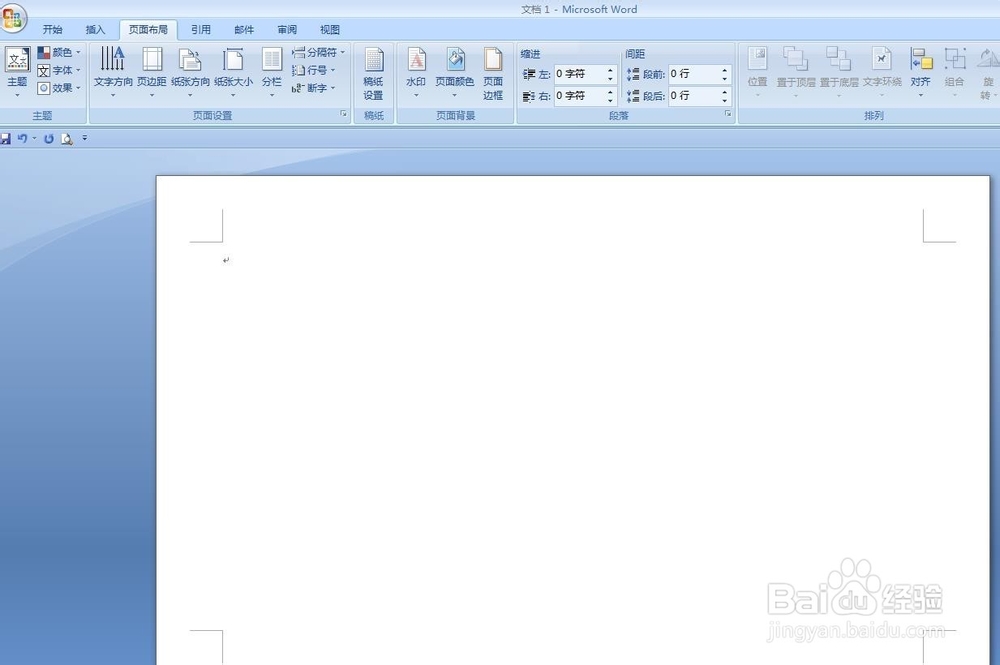
Task: Choose paper Orientation (纸张方向)
Action: [190, 70]
